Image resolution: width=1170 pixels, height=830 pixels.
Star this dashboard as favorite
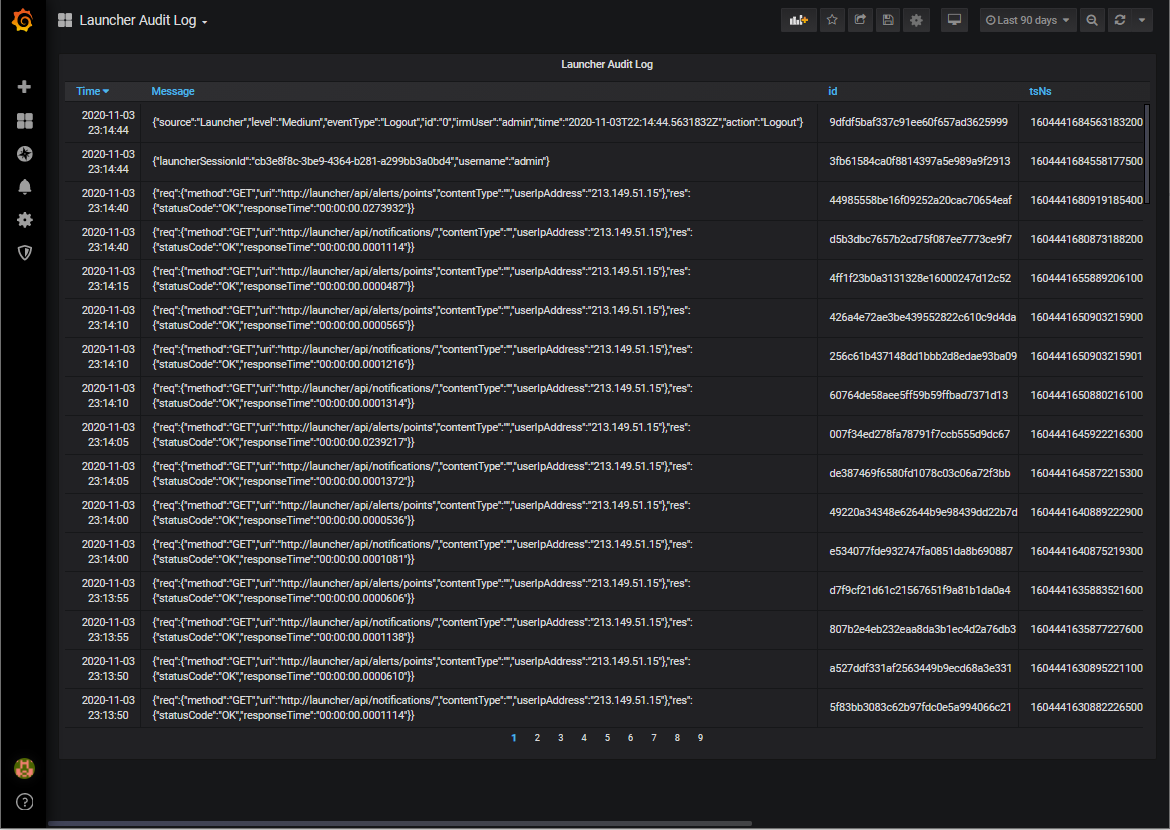(832, 20)
